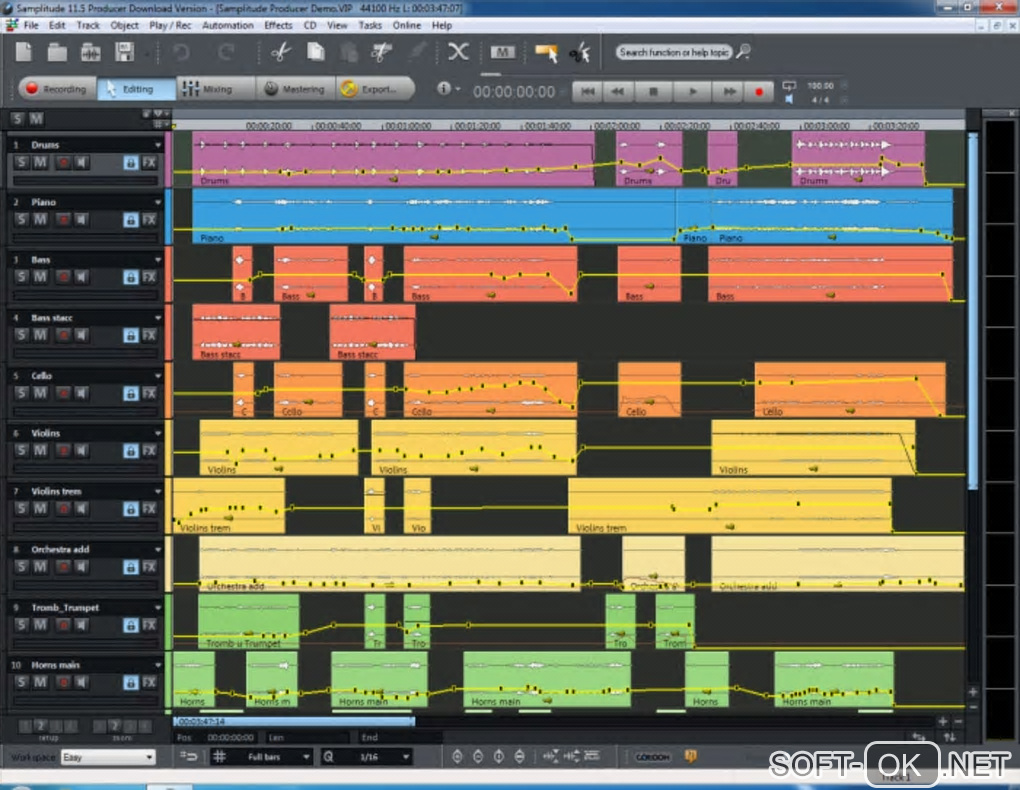Image resolution: width=1020 pixels, height=790 pixels.
Task: Open FX on Horns main track
Action: pos(150,683)
